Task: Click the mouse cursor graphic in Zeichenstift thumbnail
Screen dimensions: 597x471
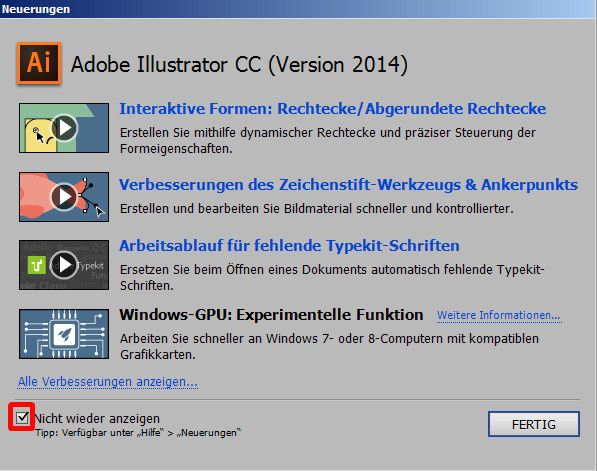Action: click(99, 211)
